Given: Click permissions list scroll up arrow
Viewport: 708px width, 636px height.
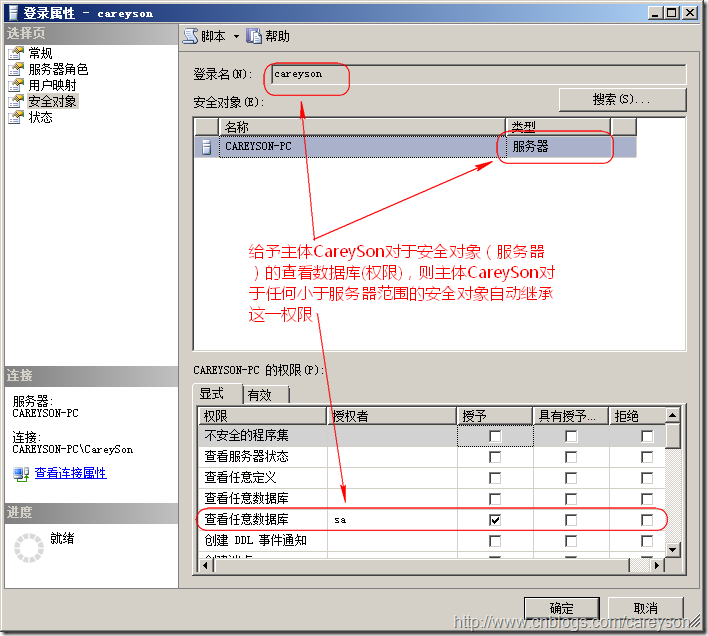Looking at the screenshot, I should [672, 415].
